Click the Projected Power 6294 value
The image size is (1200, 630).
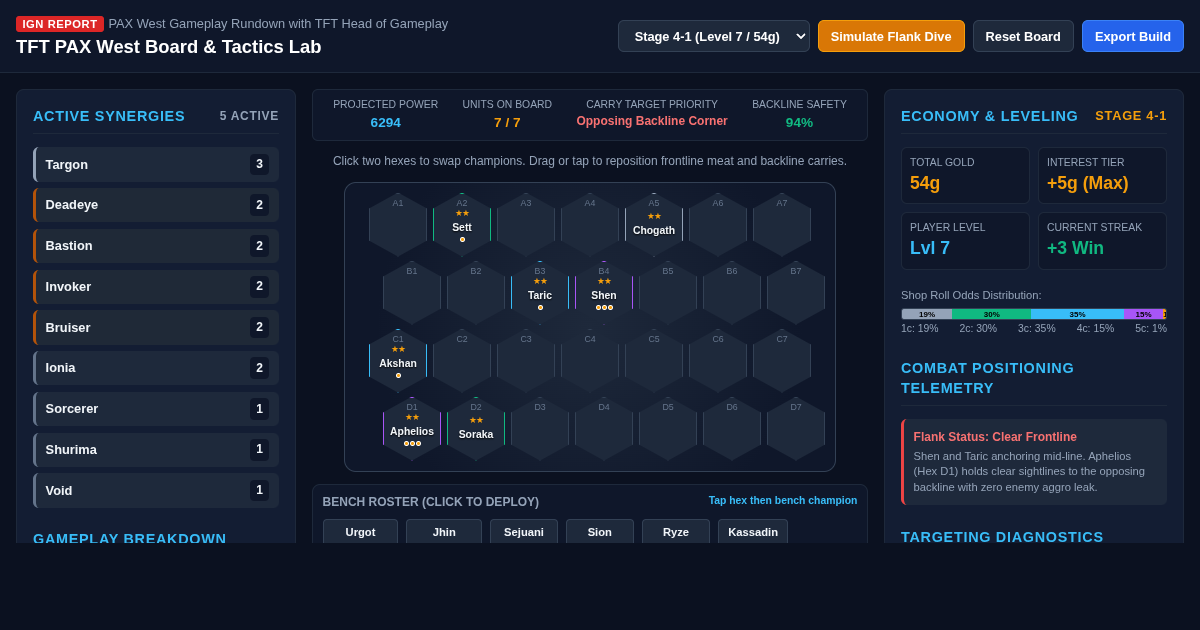tap(385, 122)
